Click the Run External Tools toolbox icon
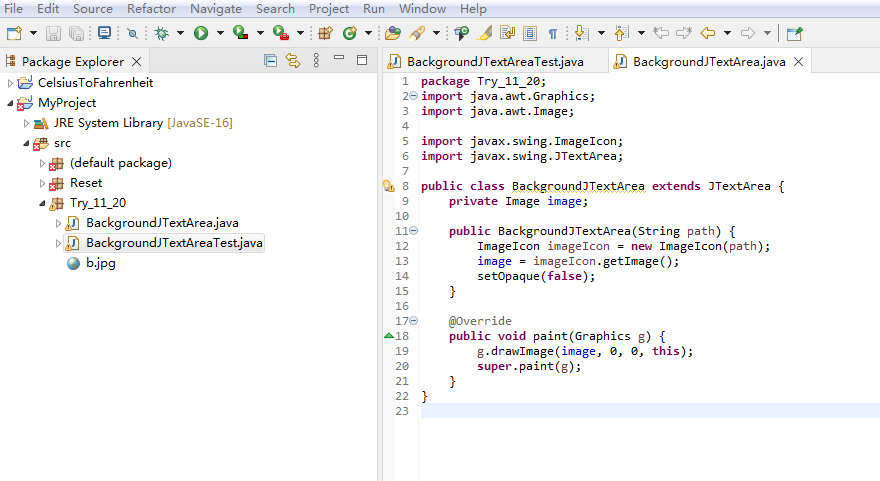 tap(281, 33)
